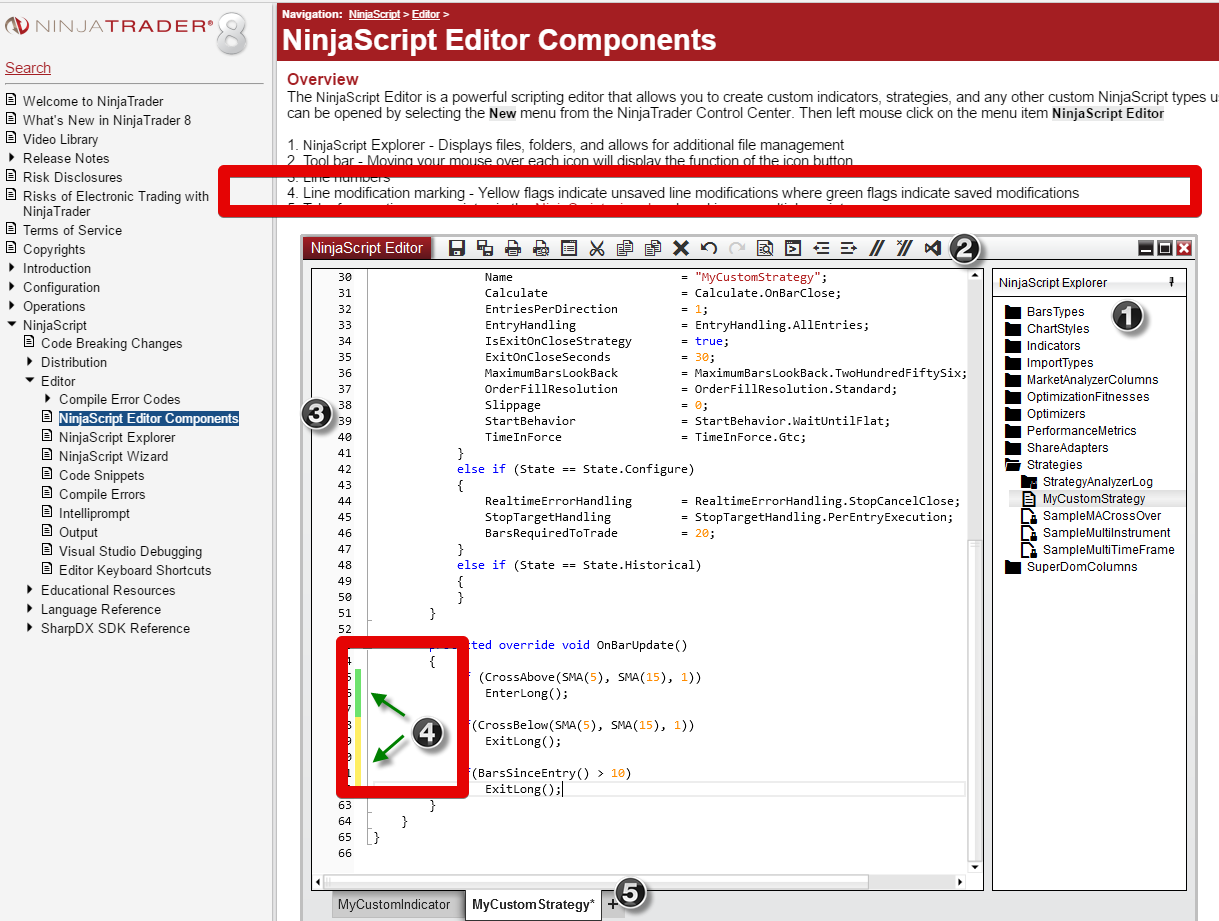Click the Print Preview icon in the editor toolbar

point(541,248)
